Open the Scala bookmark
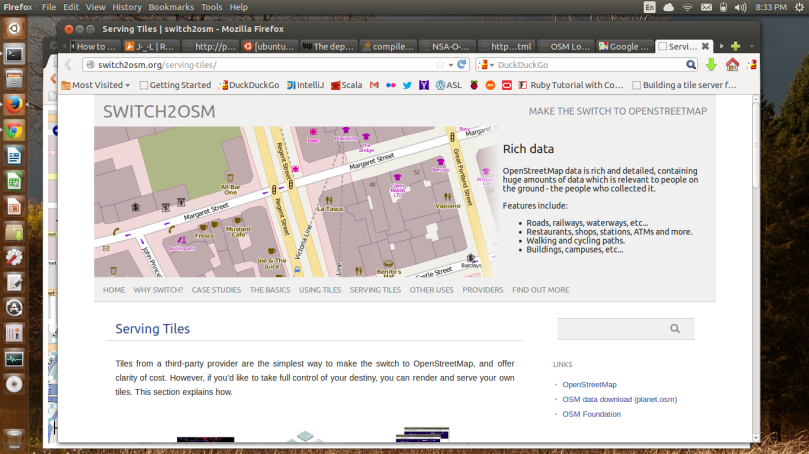 coord(347,85)
